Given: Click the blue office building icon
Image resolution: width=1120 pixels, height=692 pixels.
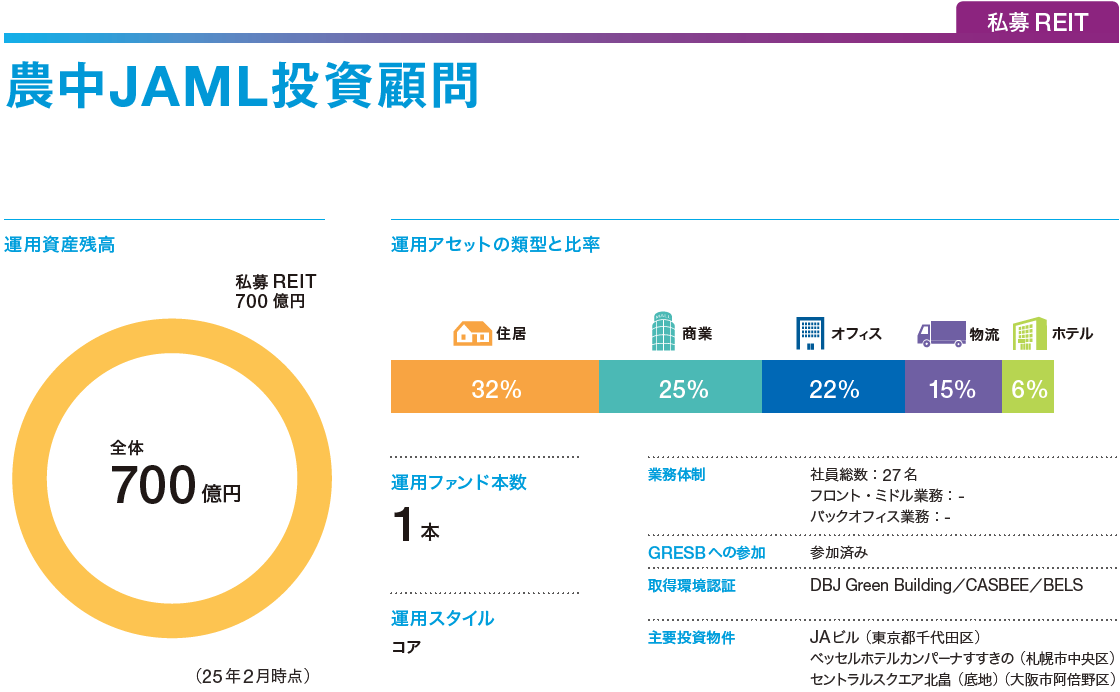Looking at the screenshot, I should (809, 334).
